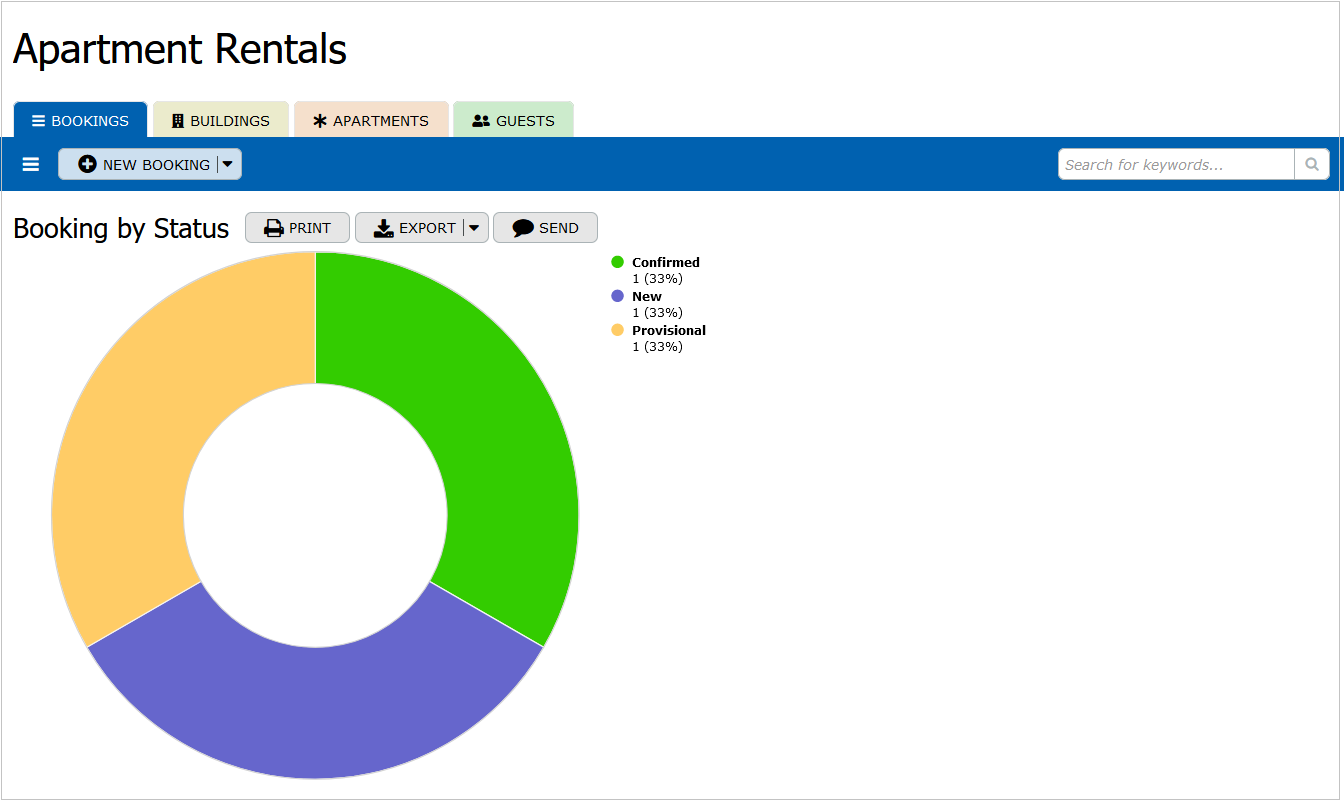Expand the Export dropdown arrow

(475, 228)
